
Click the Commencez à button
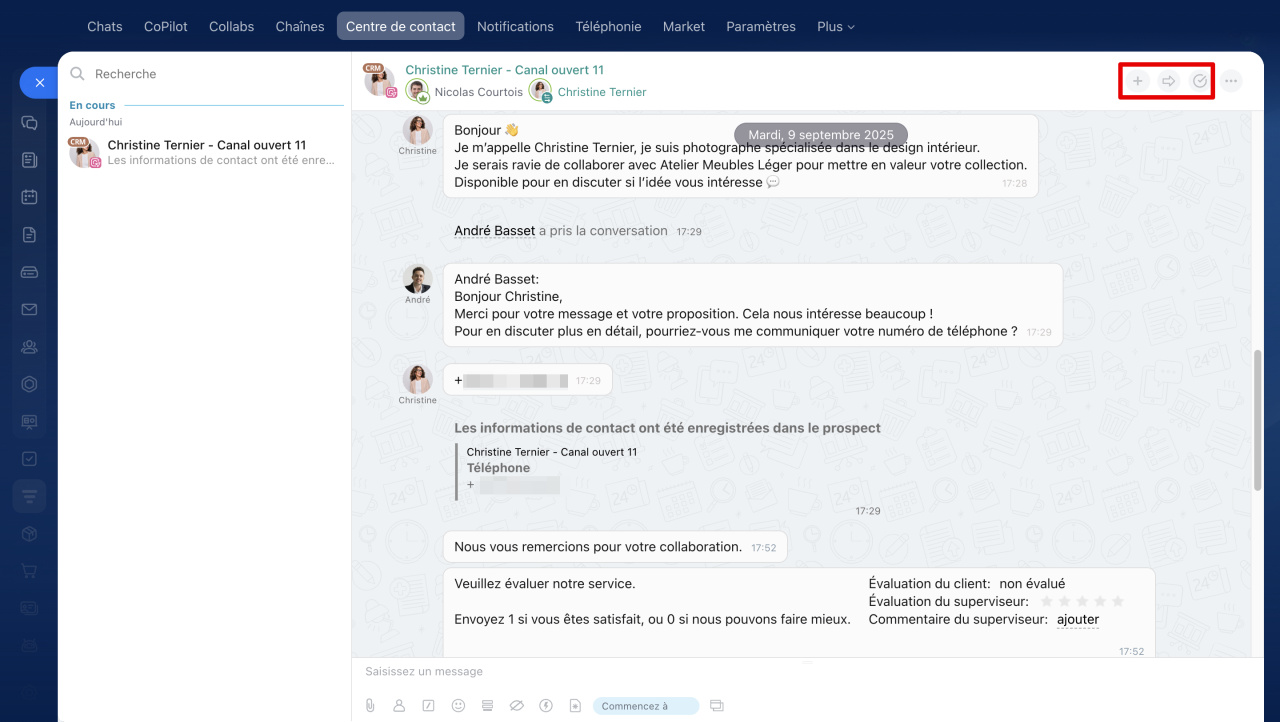click(645, 706)
